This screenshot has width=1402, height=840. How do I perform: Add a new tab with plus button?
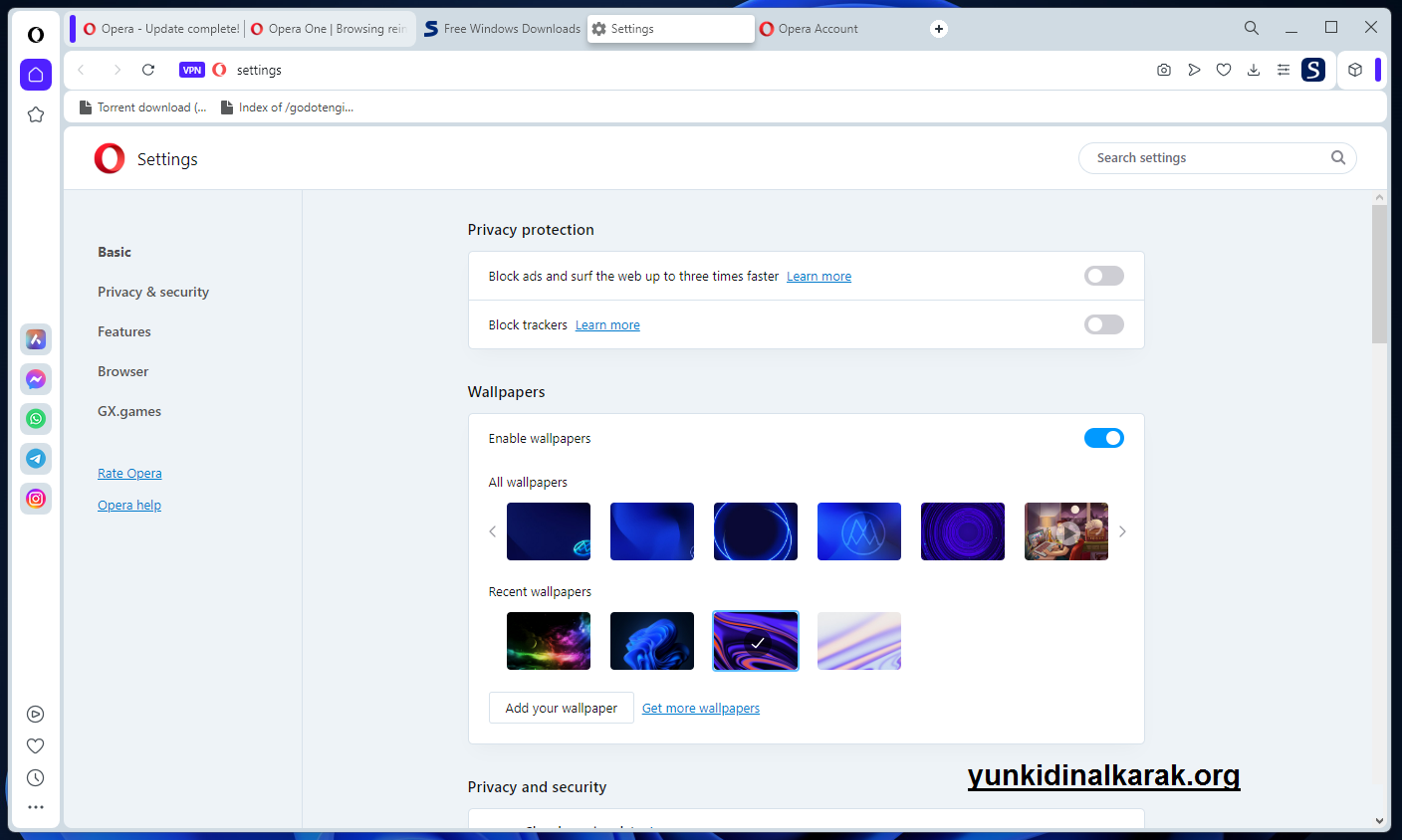click(x=938, y=29)
